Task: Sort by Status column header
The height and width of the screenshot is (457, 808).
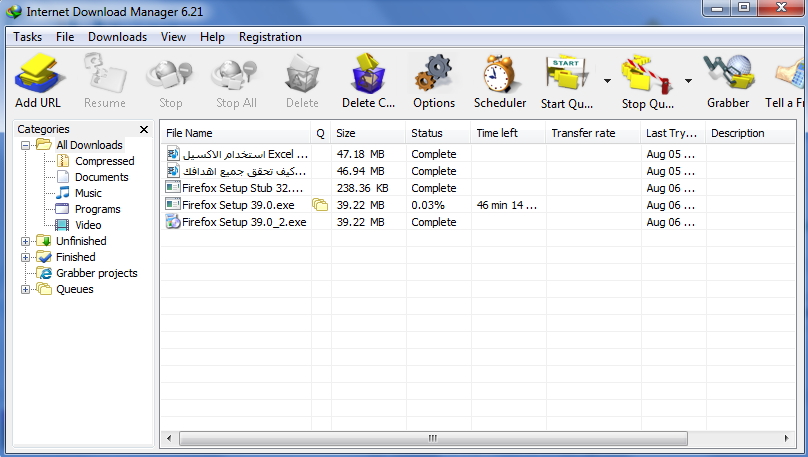Action: 438,133
